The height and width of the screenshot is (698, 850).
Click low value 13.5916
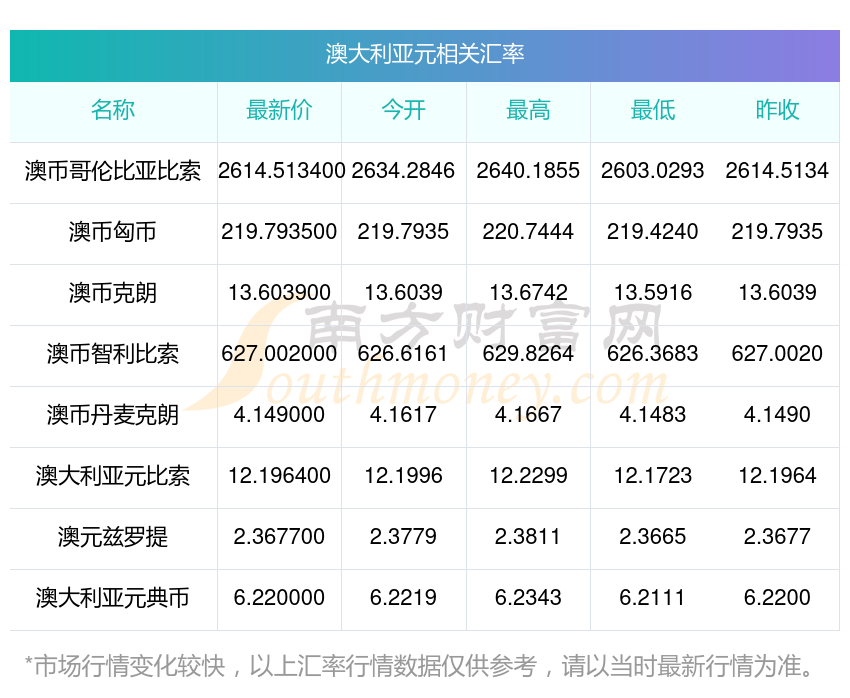coord(653,293)
